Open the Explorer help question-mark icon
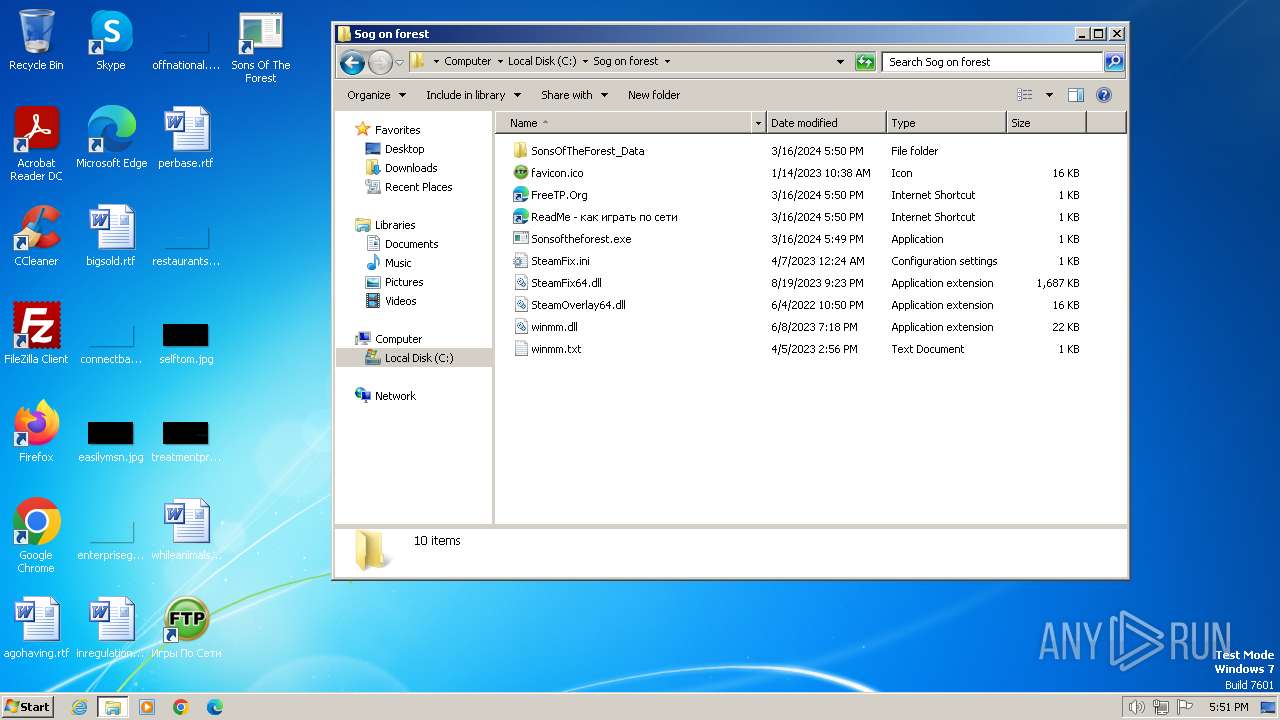1280x720 pixels. 1104,95
